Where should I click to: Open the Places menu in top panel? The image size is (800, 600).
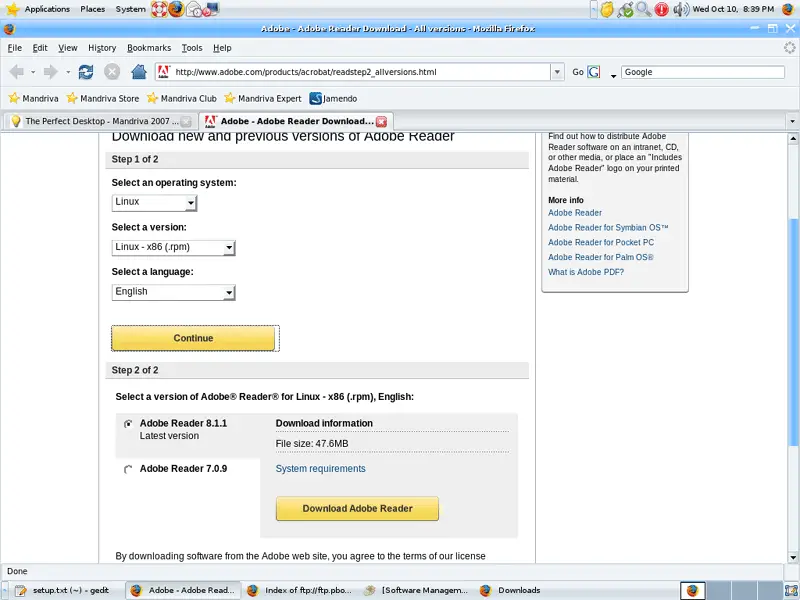[x=92, y=9]
